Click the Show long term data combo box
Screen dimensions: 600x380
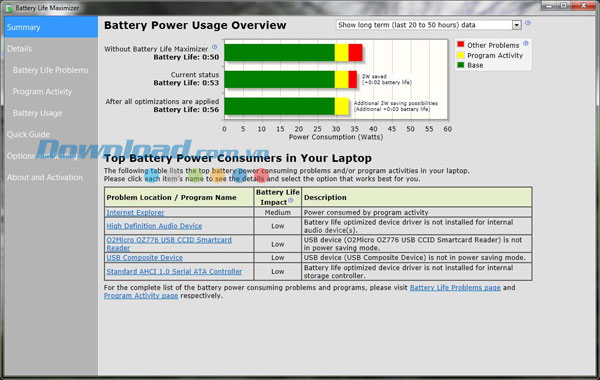click(x=429, y=25)
